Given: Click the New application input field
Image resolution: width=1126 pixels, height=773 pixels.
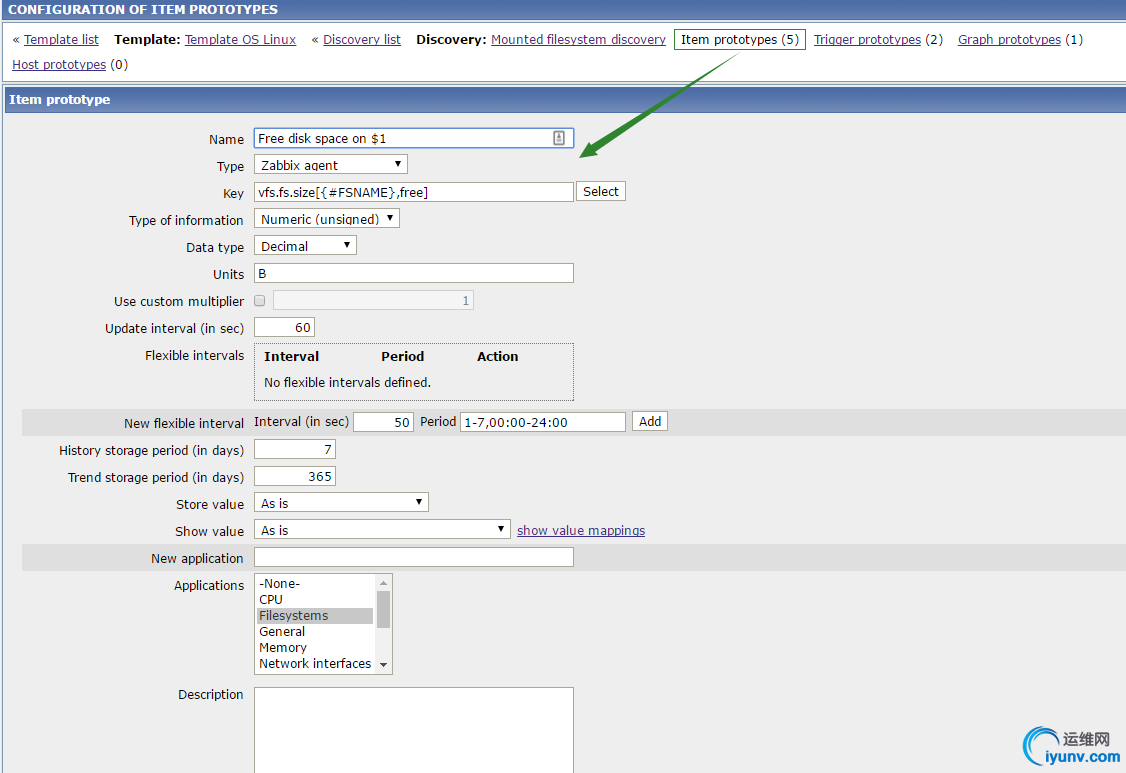Looking at the screenshot, I should pos(414,557).
